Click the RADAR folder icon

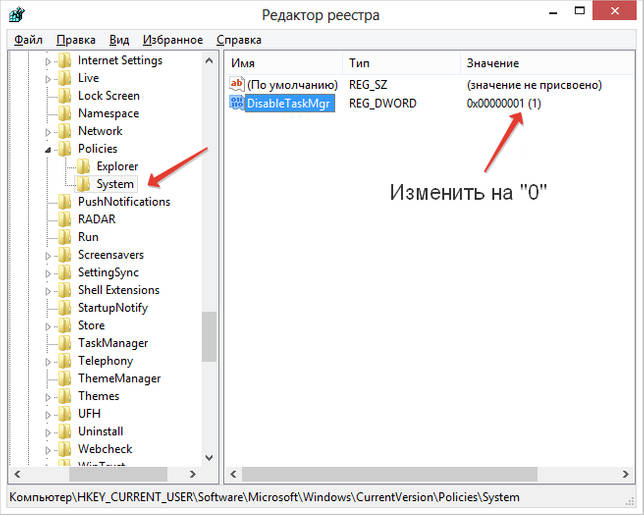pos(64,219)
